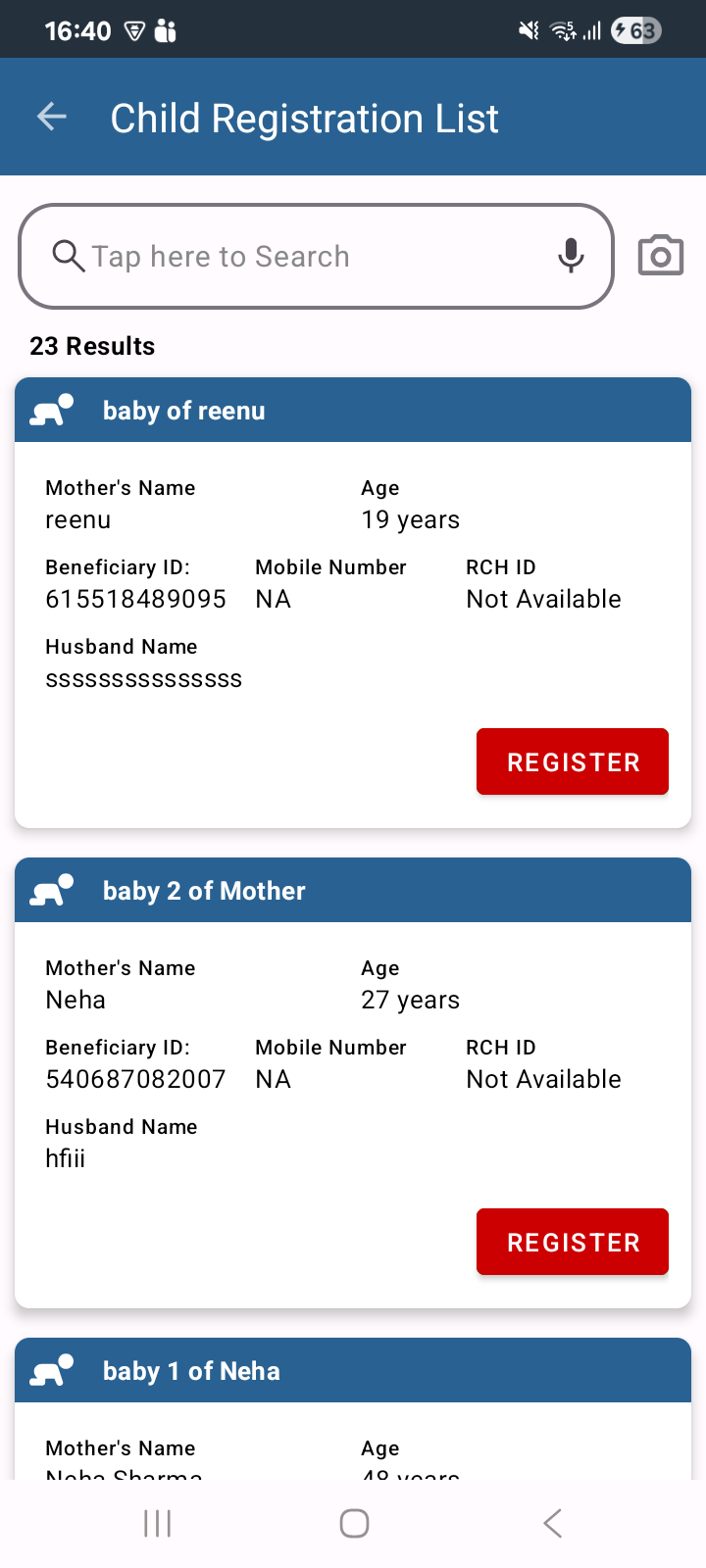Open baby 1 of Neha card header
Image resolution: width=706 pixels, height=1568 pixels.
point(353,1370)
